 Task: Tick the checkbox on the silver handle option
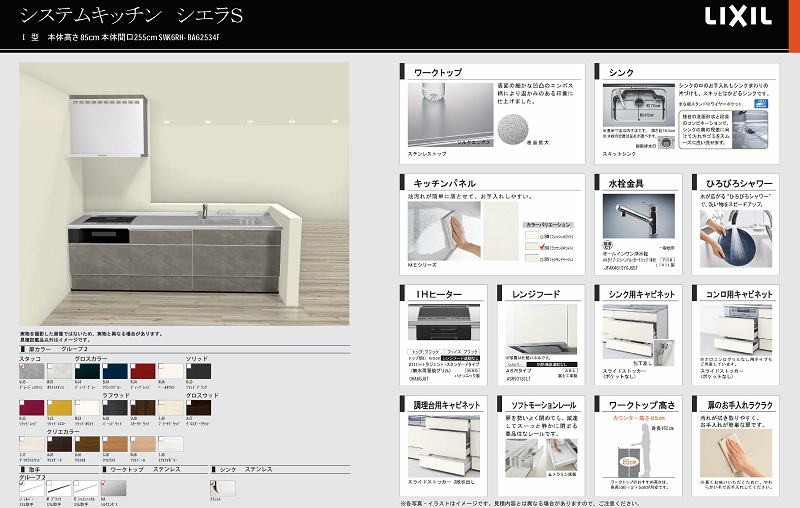(x=22, y=483)
